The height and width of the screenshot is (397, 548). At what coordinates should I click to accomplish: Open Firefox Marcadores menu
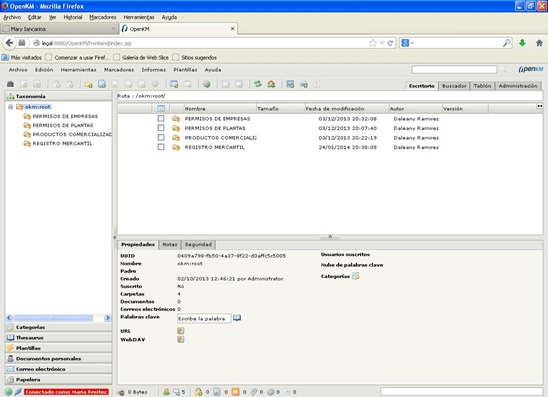[103, 17]
